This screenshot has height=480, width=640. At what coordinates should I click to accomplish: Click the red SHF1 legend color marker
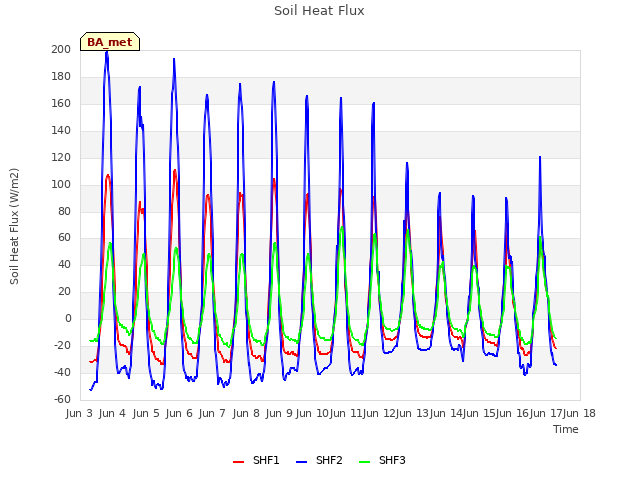pyautogui.click(x=238, y=462)
